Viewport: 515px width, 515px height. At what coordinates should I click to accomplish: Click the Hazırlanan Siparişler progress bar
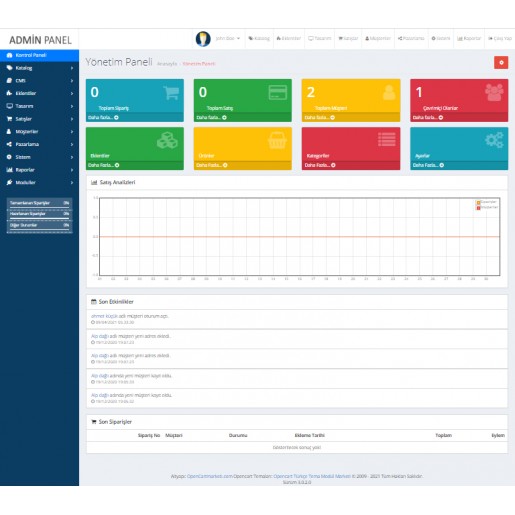pos(39,219)
